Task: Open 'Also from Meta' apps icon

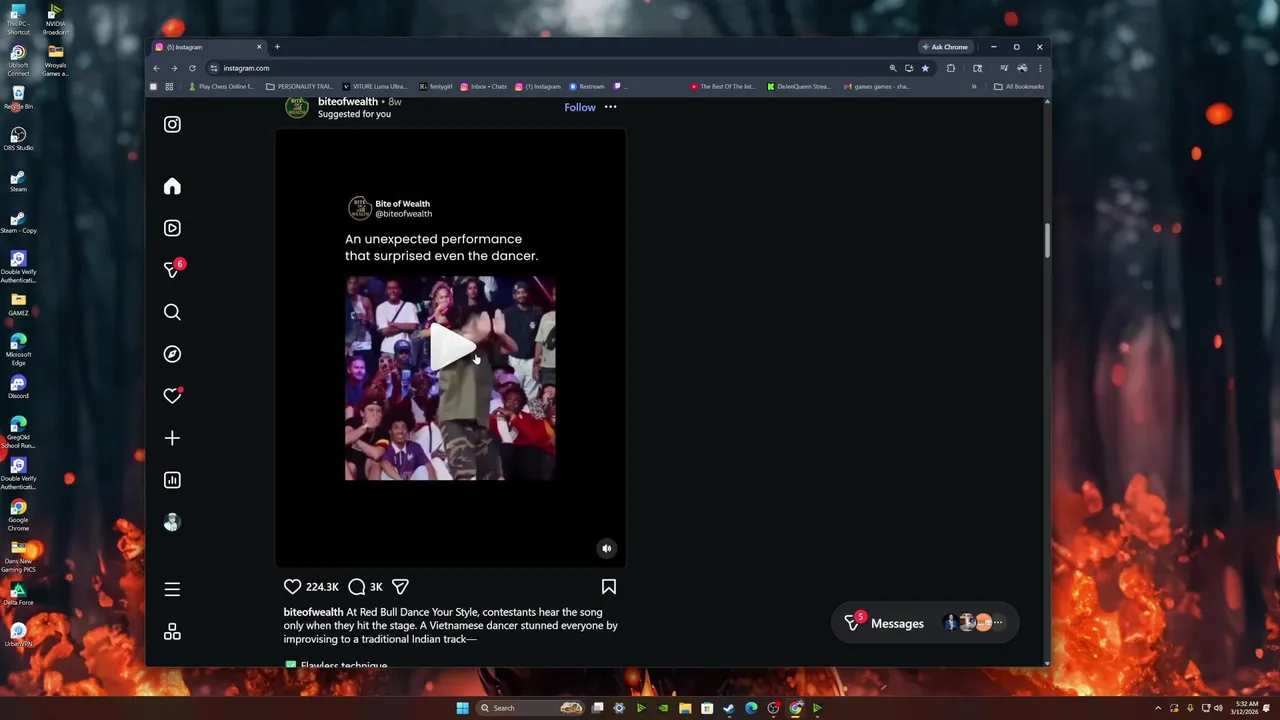Action: pyautogui.click(x=172, y=632)
